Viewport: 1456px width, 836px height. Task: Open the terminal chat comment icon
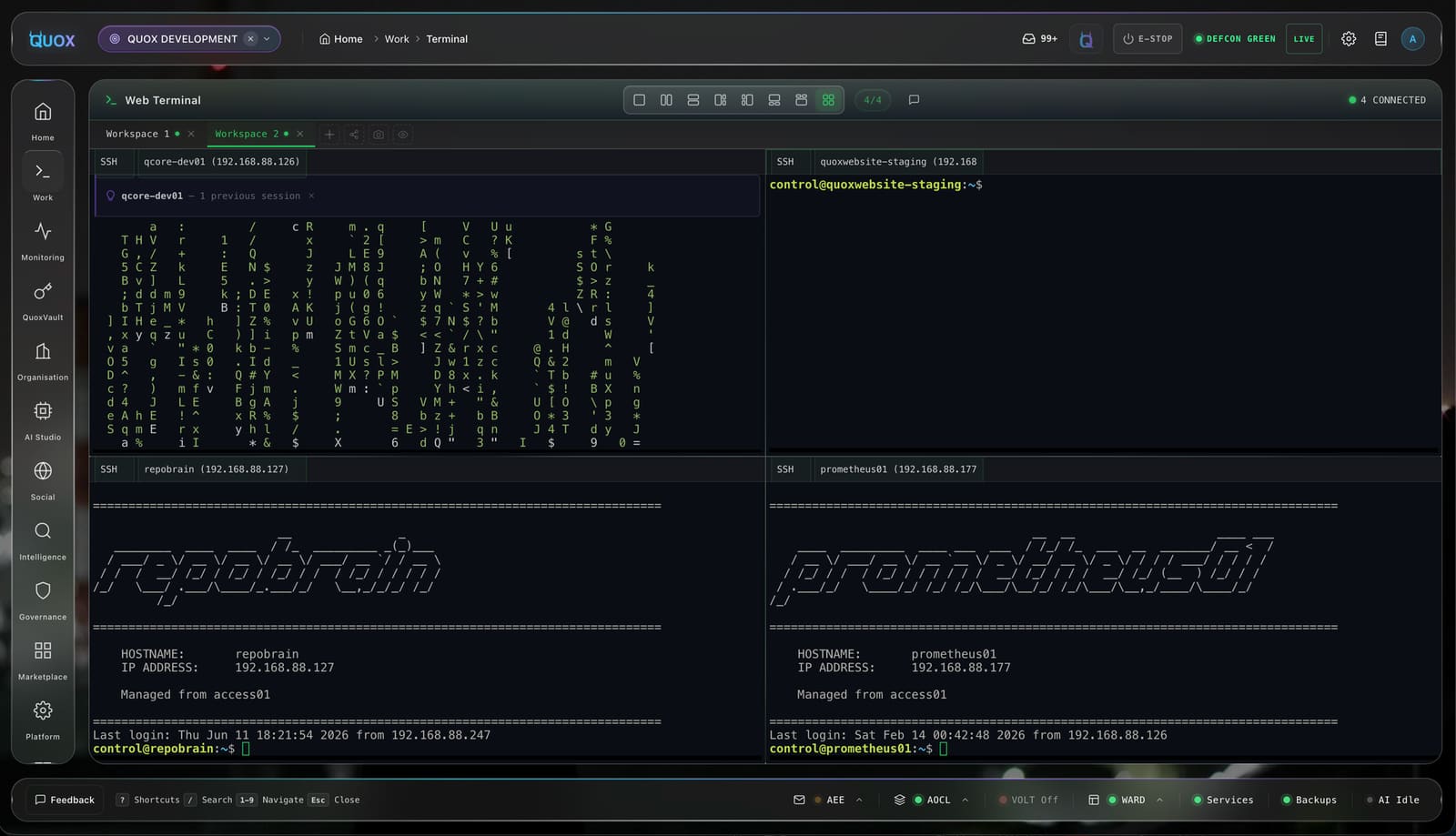(x=914, y=100)
